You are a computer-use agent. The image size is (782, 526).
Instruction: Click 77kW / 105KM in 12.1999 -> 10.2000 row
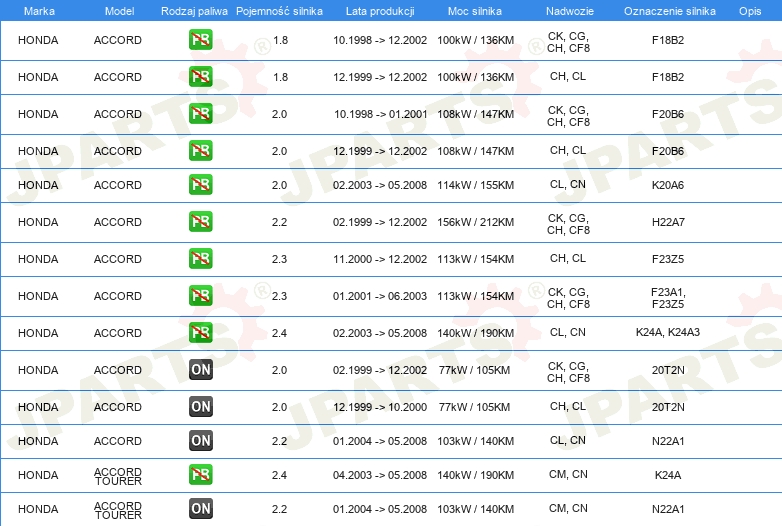point(474,407)
